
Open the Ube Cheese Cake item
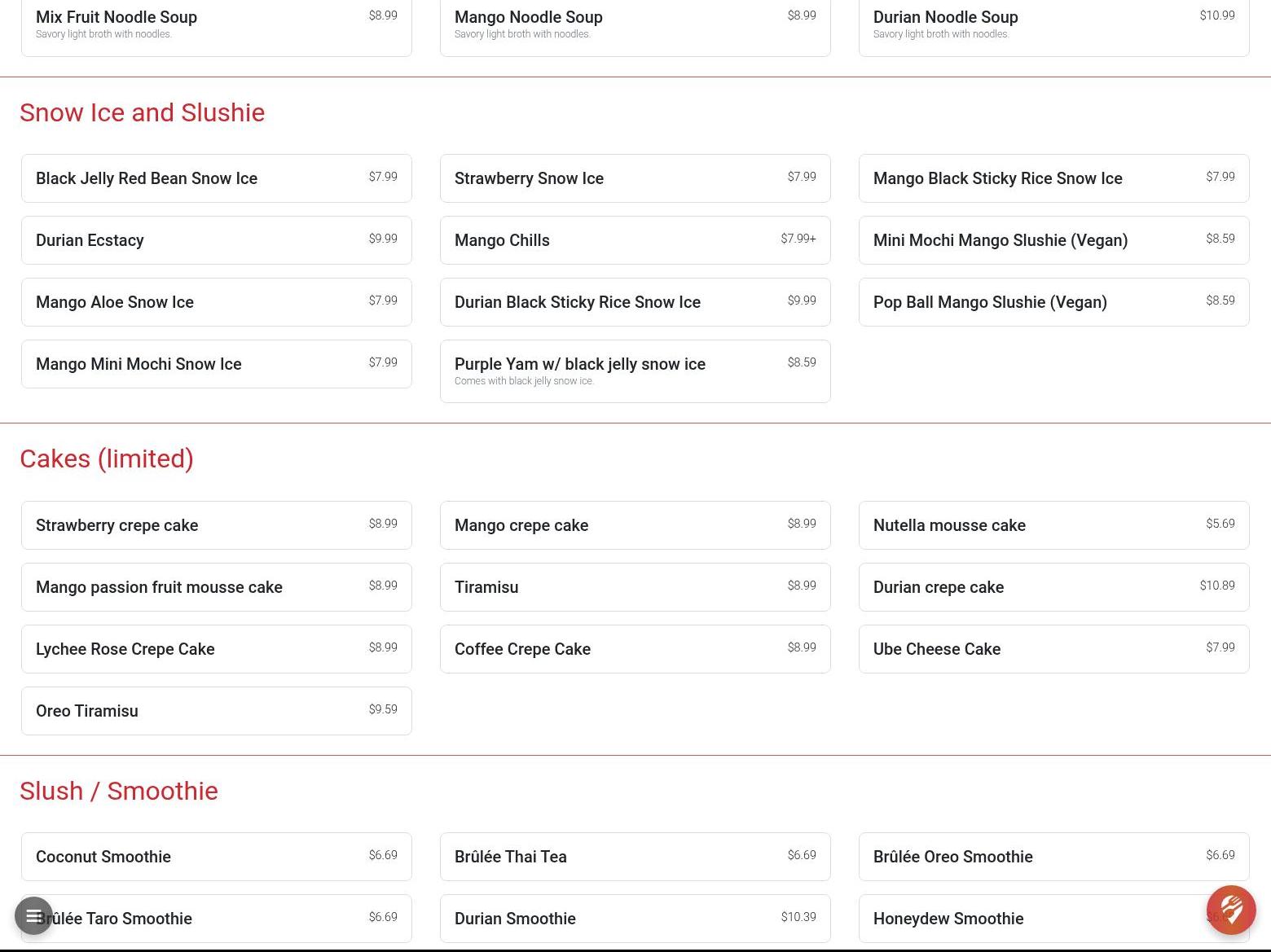pos(1054,649)
